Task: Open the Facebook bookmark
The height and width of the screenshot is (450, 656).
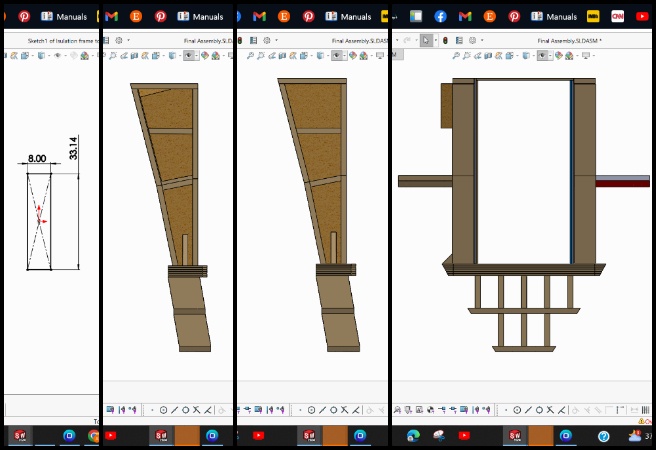Action: click(x=440, y=16)
